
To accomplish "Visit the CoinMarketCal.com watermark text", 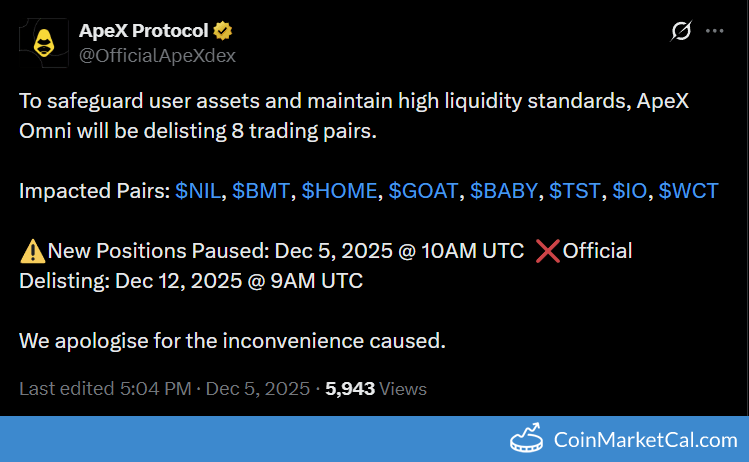I will click(x=645, y=440).
